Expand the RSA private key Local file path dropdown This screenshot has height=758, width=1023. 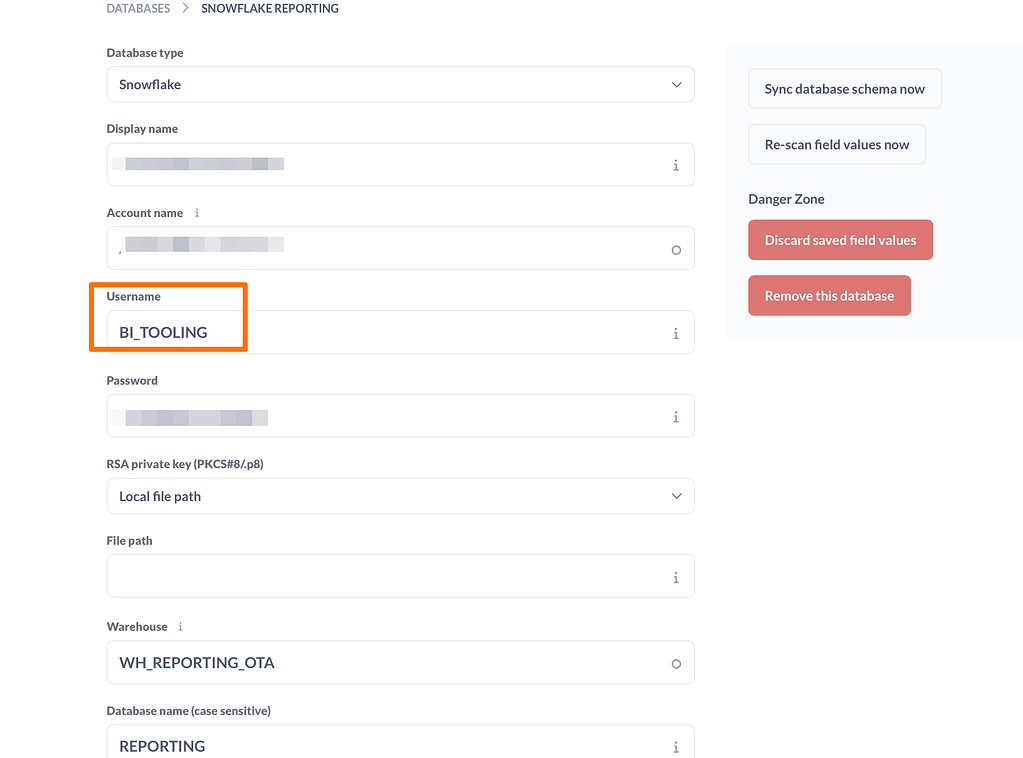pos(401,496)
